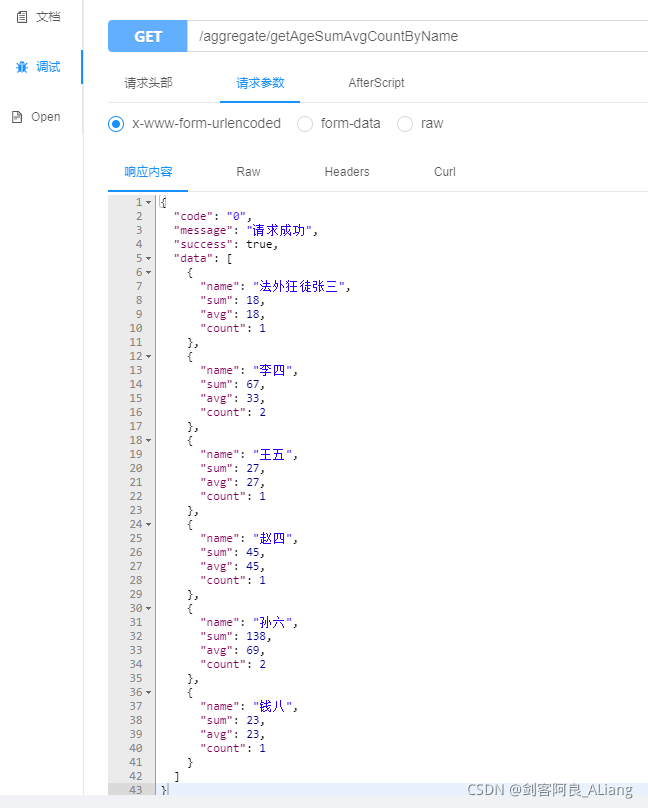Collapse the 孙六 JSON object
The height and width of the screenshot is (808, 648).
pyautogui.click(x=148, y=607)
